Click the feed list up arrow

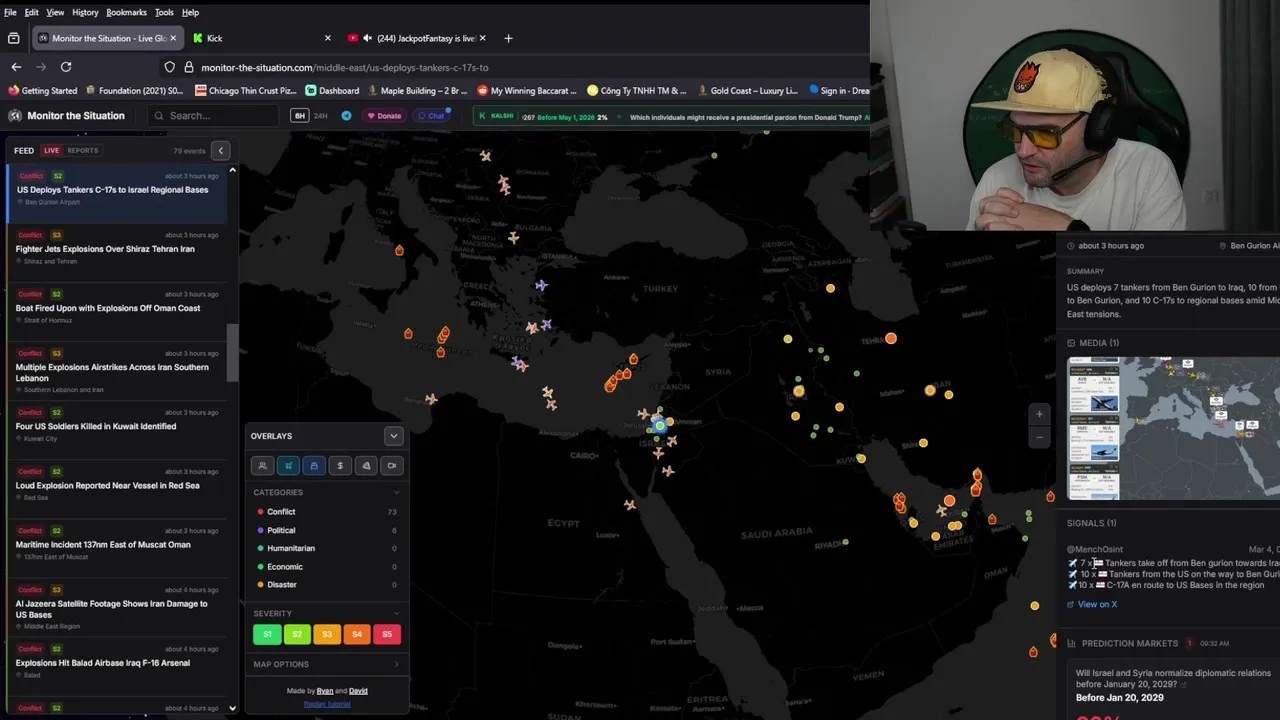point(232,170)
